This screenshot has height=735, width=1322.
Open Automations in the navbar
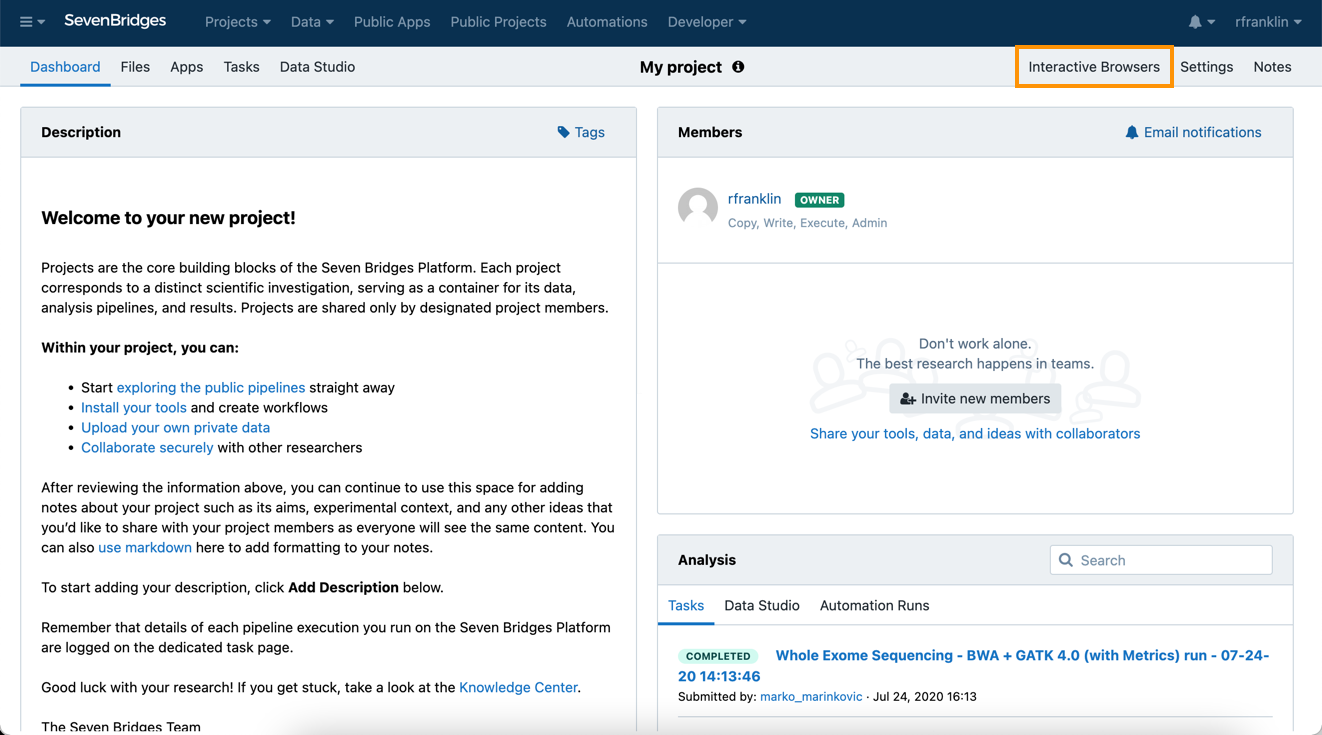click(607, 22)
